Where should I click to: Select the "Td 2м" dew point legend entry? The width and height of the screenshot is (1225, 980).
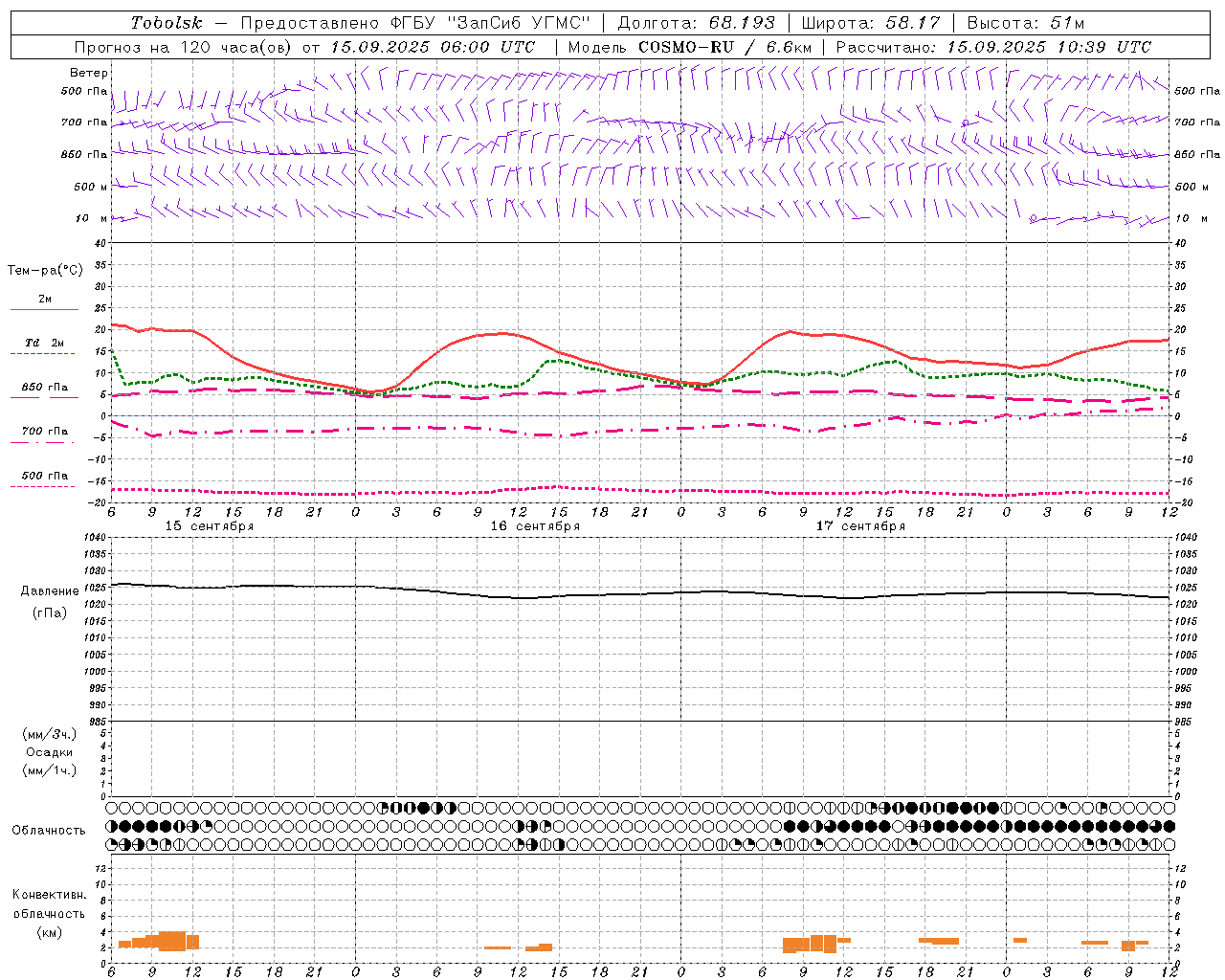[x=45, y=343]
